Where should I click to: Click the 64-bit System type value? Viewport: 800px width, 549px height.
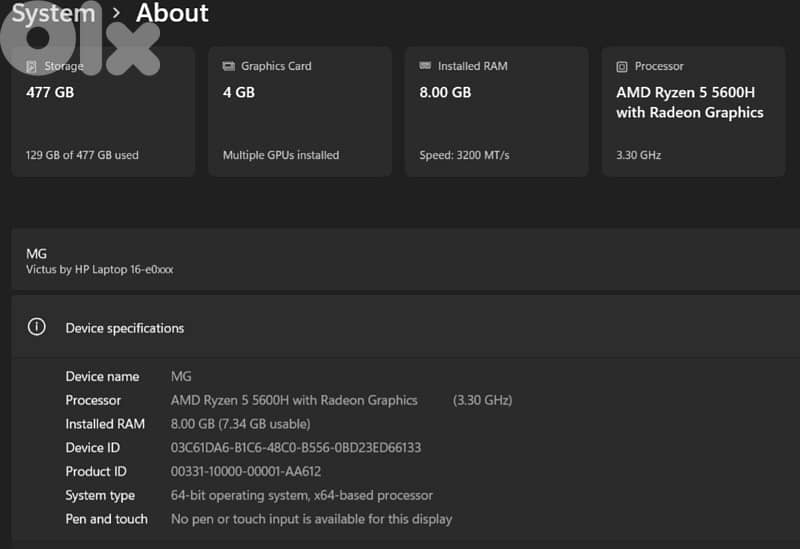pos(302,495)
